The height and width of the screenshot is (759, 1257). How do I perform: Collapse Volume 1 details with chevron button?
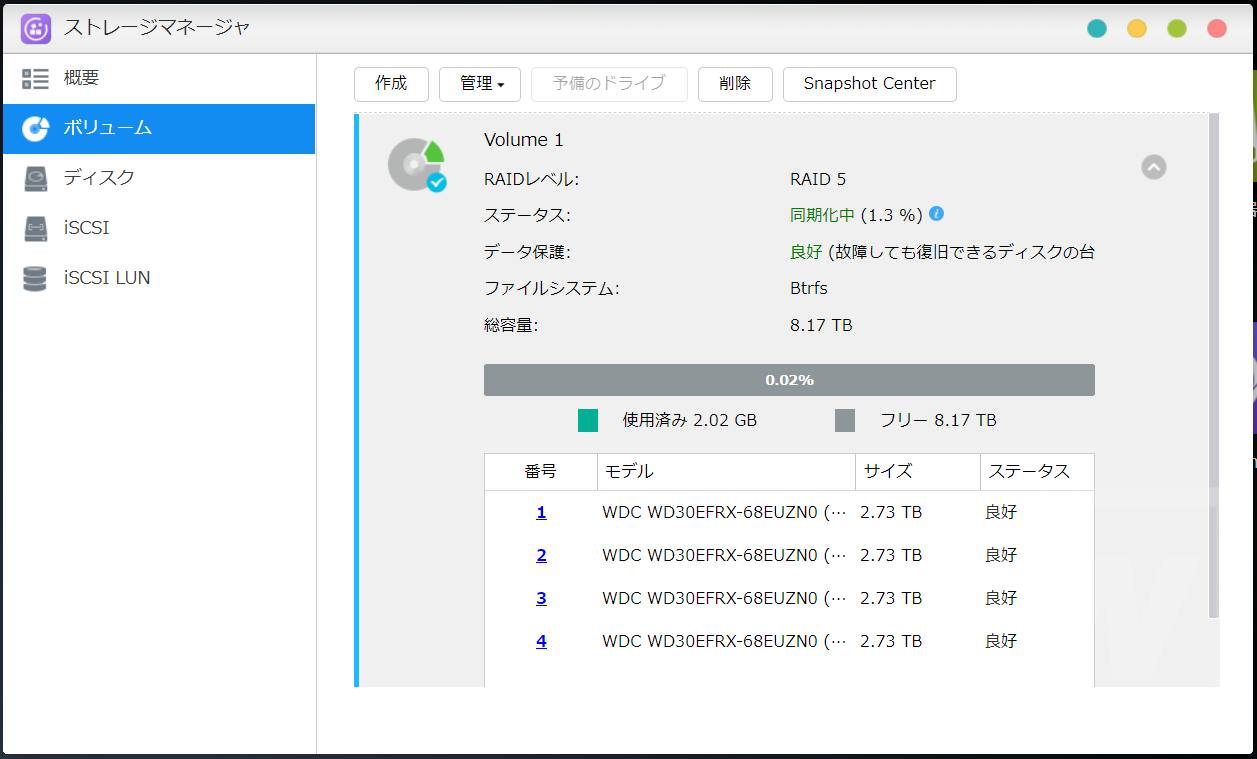[1154, 167]
